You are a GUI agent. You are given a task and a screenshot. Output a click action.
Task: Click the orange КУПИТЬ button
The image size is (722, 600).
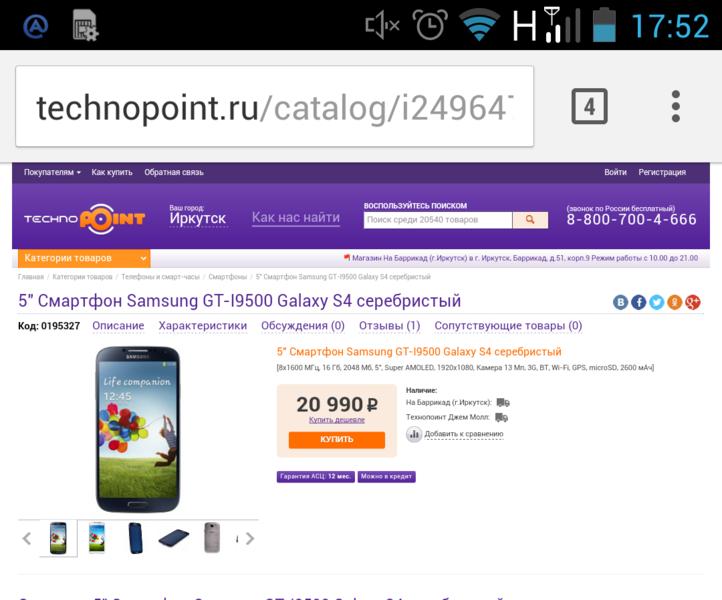[337, 439]
